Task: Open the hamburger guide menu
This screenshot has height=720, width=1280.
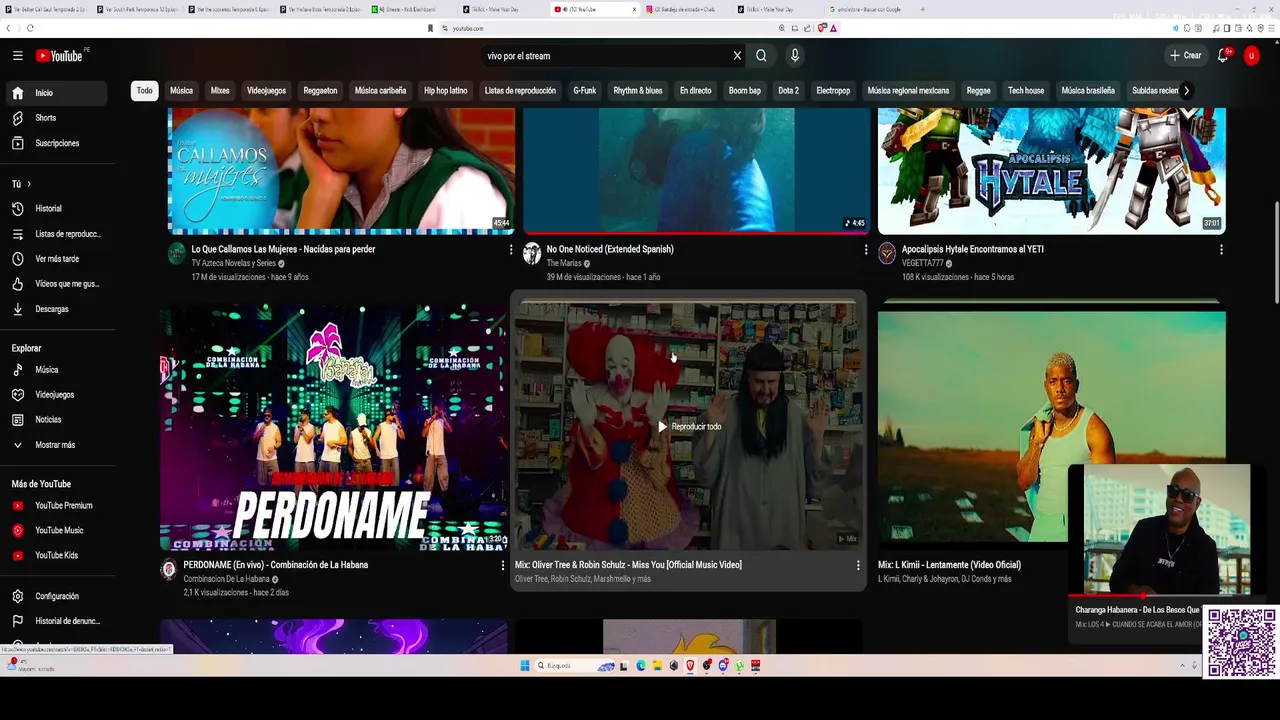Action: [17, 56]
